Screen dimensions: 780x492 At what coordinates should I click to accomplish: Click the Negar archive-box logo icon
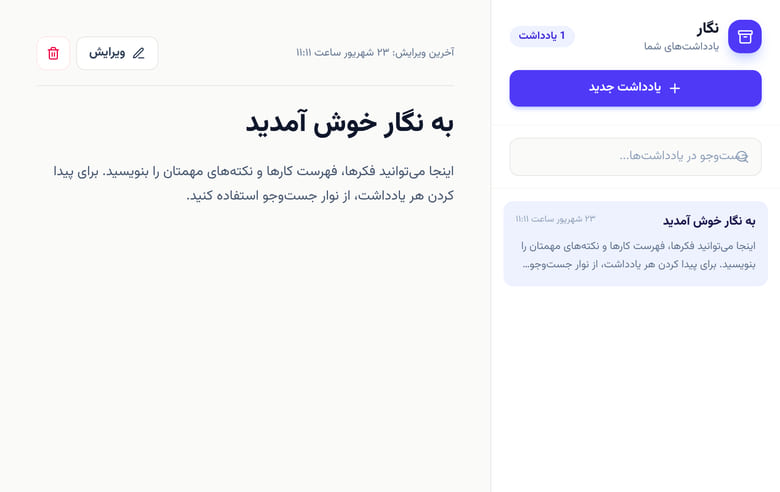[744, 36]
